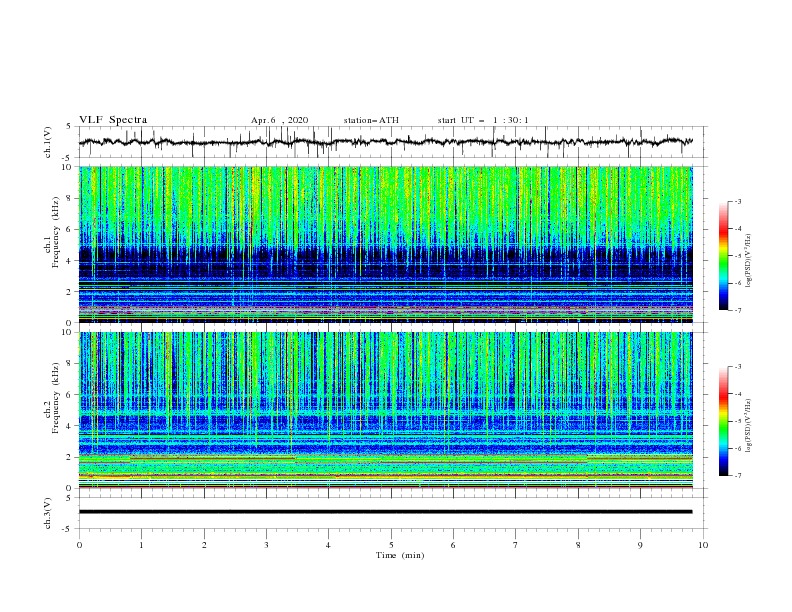Screen dimensions: 792x612
Task: Click inside the ch.1 spectrogram panel
Action: pos(386,244)
